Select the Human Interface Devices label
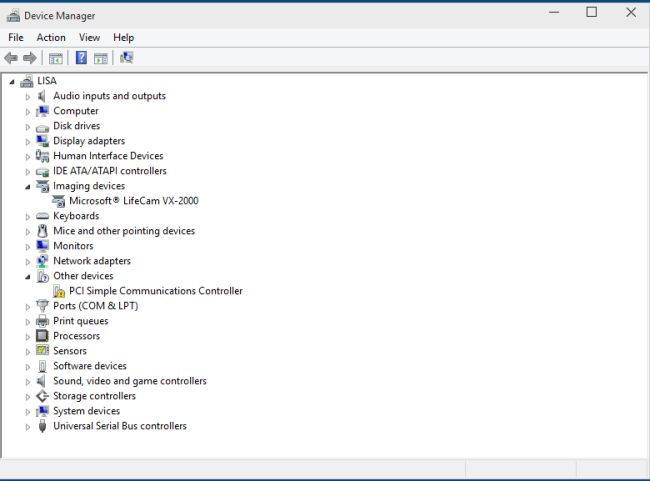Viewport: 650px width, 481px height. [x=108, y=156]
